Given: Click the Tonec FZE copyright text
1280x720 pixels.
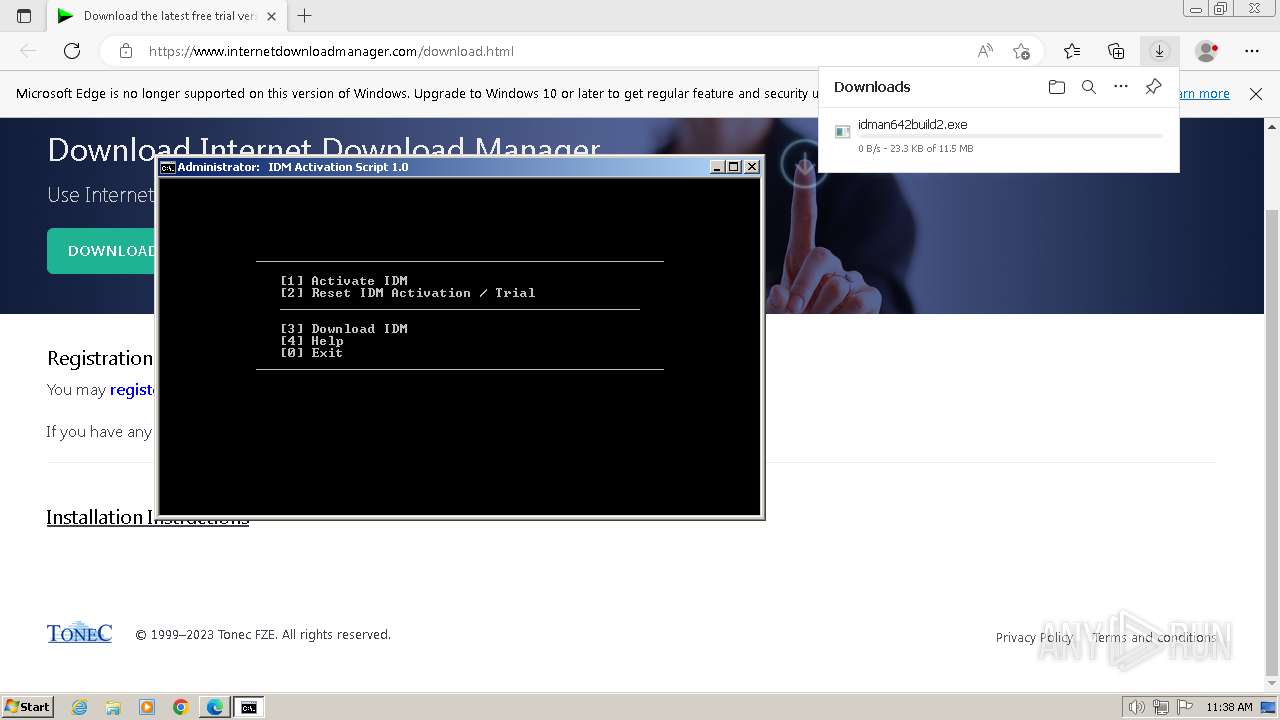Looking at the screenshot, I should click(263, 635).
